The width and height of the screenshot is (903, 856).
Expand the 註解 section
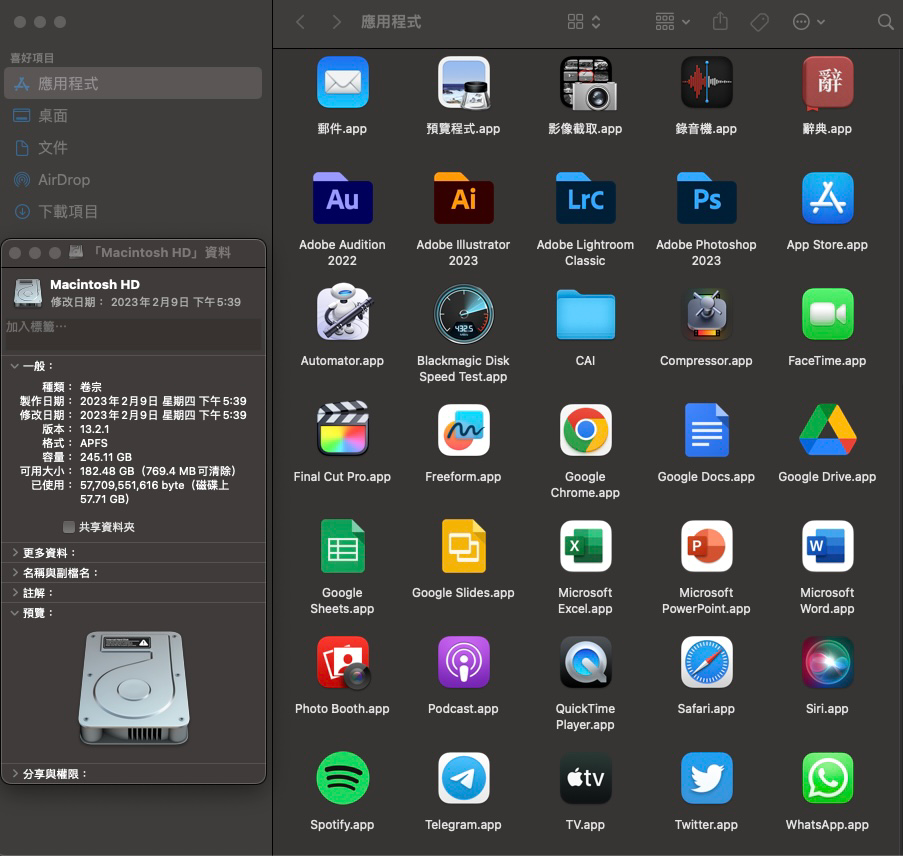coord(15,593)
